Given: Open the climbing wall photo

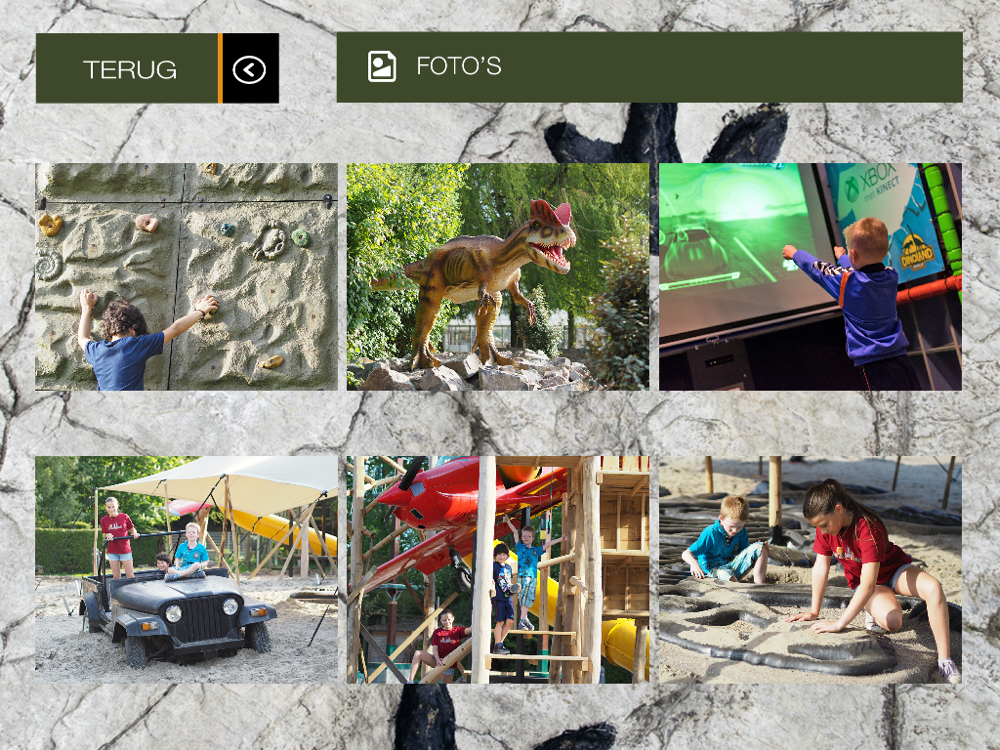Looking at the screenshot, I should point(186,277).
